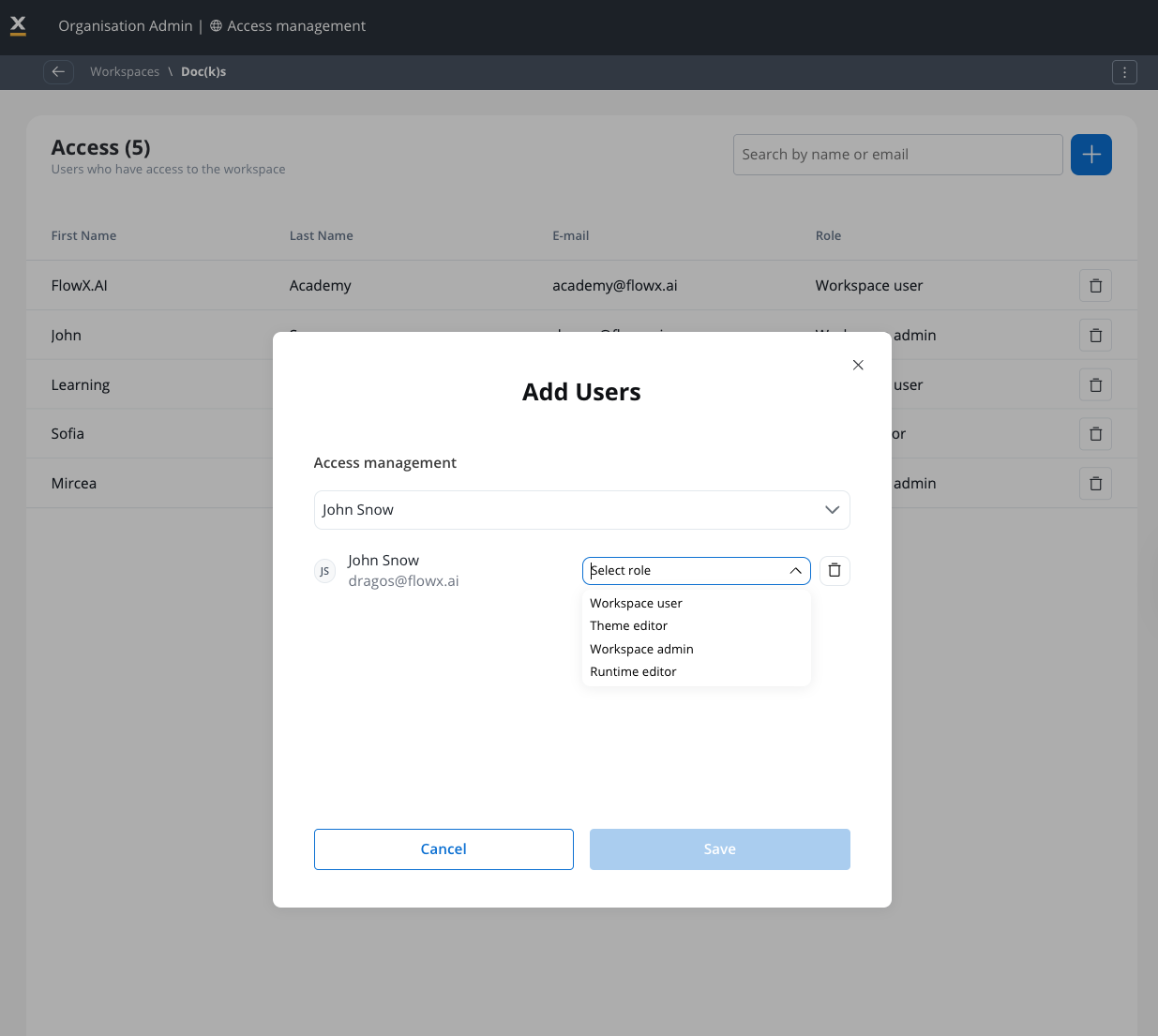This screenshot has height=1036, width=1158.
Task: Remove John Snow from the add list
Action: point(835,571)
